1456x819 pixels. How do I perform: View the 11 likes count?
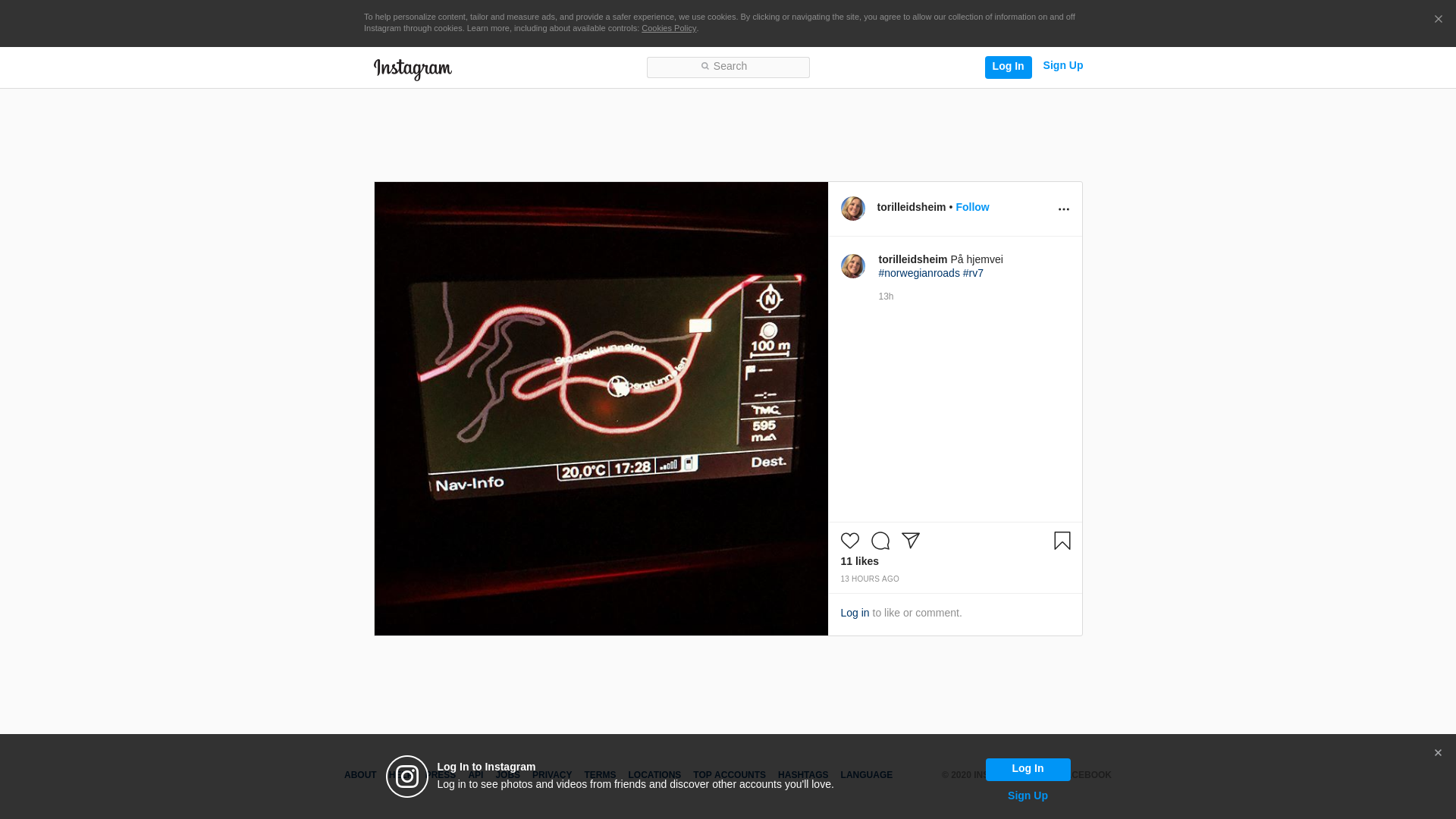pyautogui.click(x=859, y=561)
